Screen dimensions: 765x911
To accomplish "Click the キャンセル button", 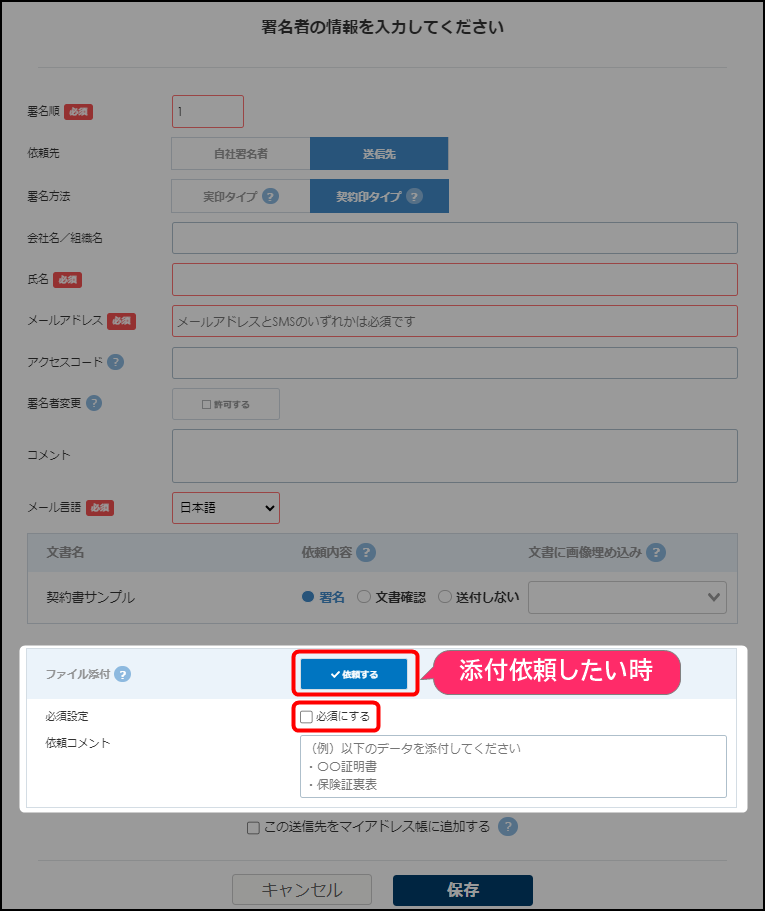I will [302, 890].
